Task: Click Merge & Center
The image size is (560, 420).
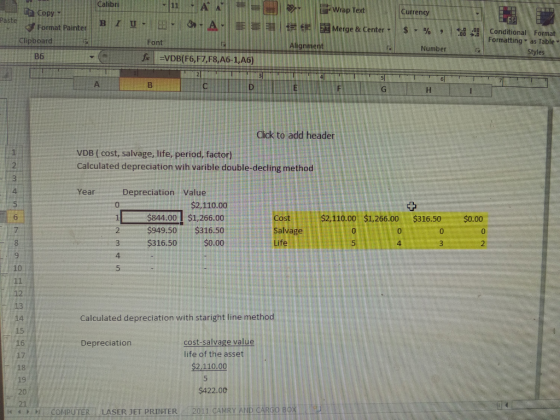Action: click(352, 29)
